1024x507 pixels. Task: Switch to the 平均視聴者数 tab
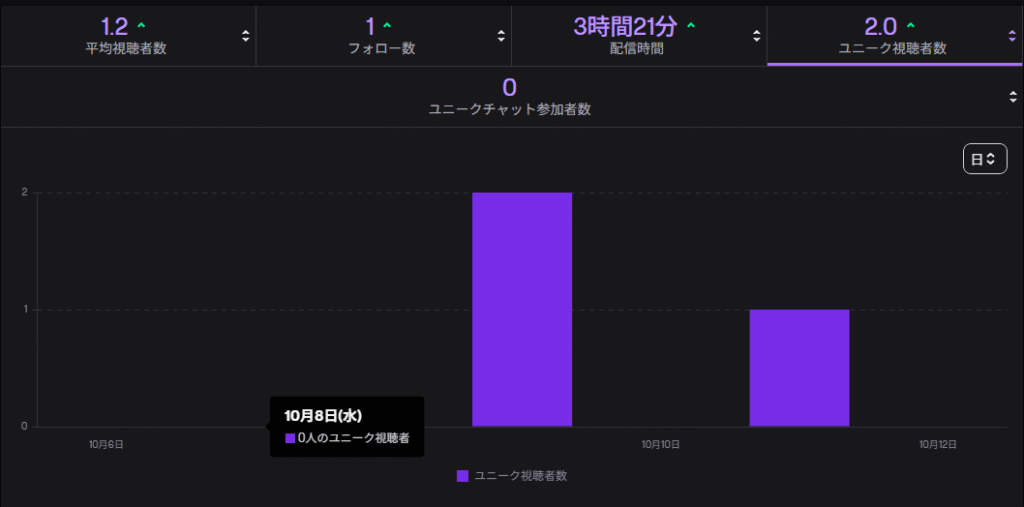126,48
